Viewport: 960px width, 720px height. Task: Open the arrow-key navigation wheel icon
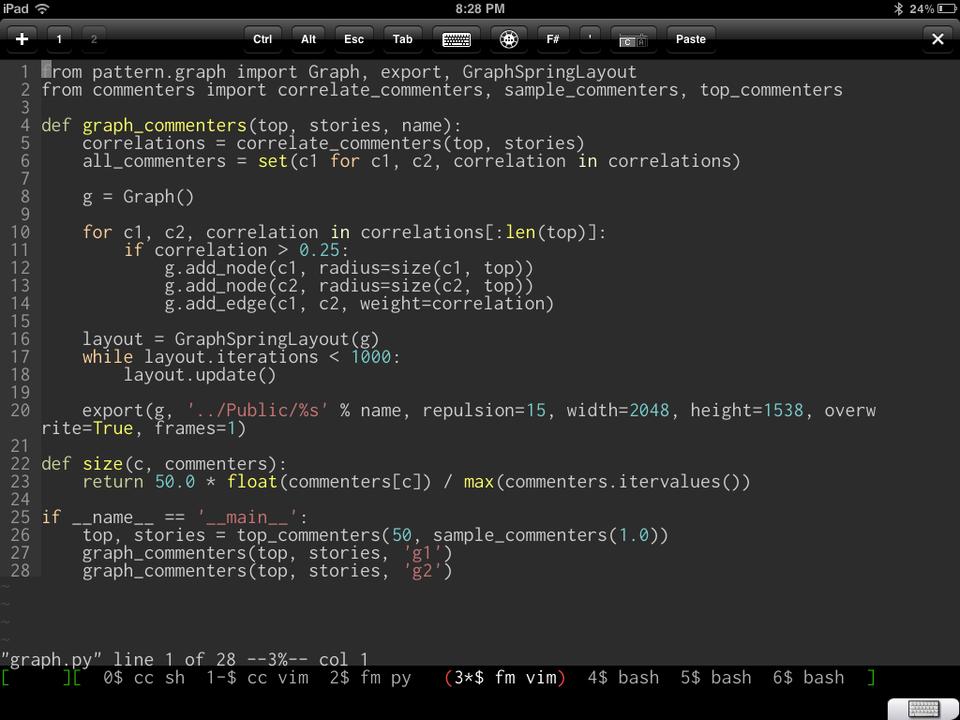click(x=508, y=39)
